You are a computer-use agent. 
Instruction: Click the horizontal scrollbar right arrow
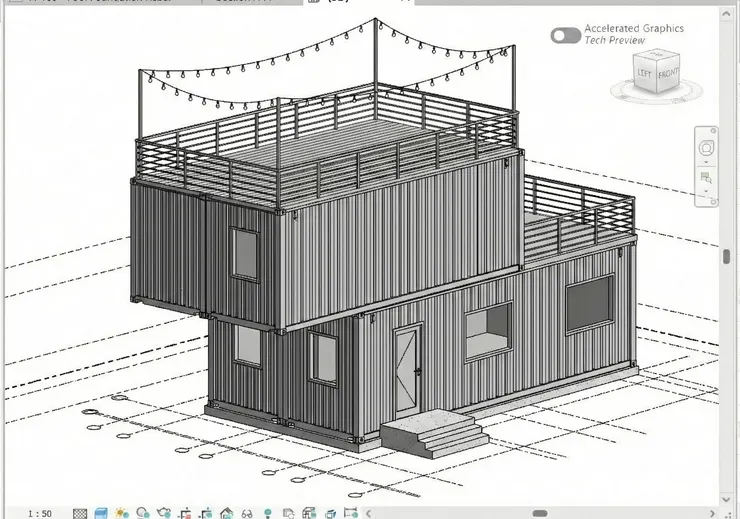pos(712,513)
